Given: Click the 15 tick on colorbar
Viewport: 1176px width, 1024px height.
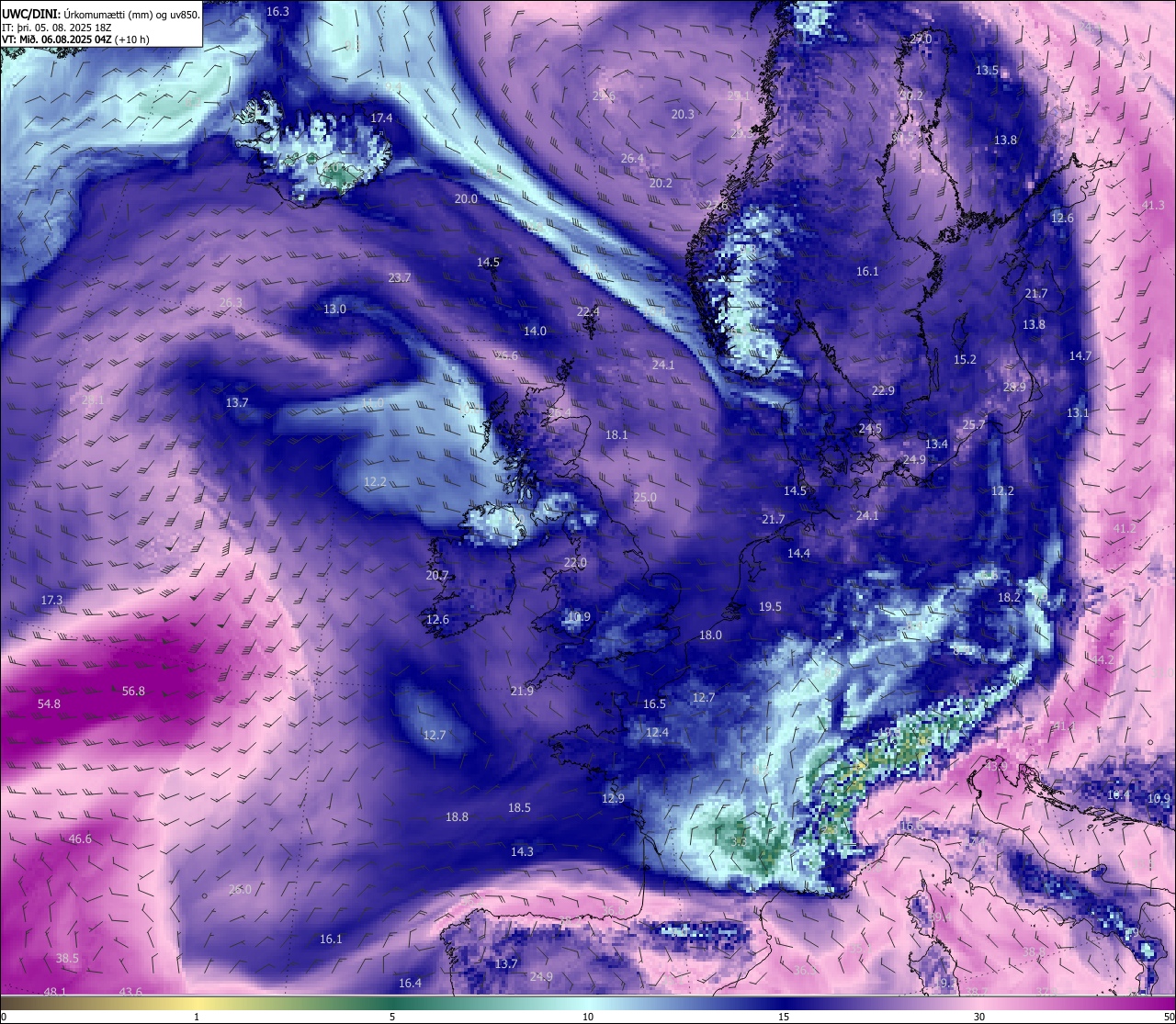Looking at the screenshot, I should click(x=784, y=1017).
